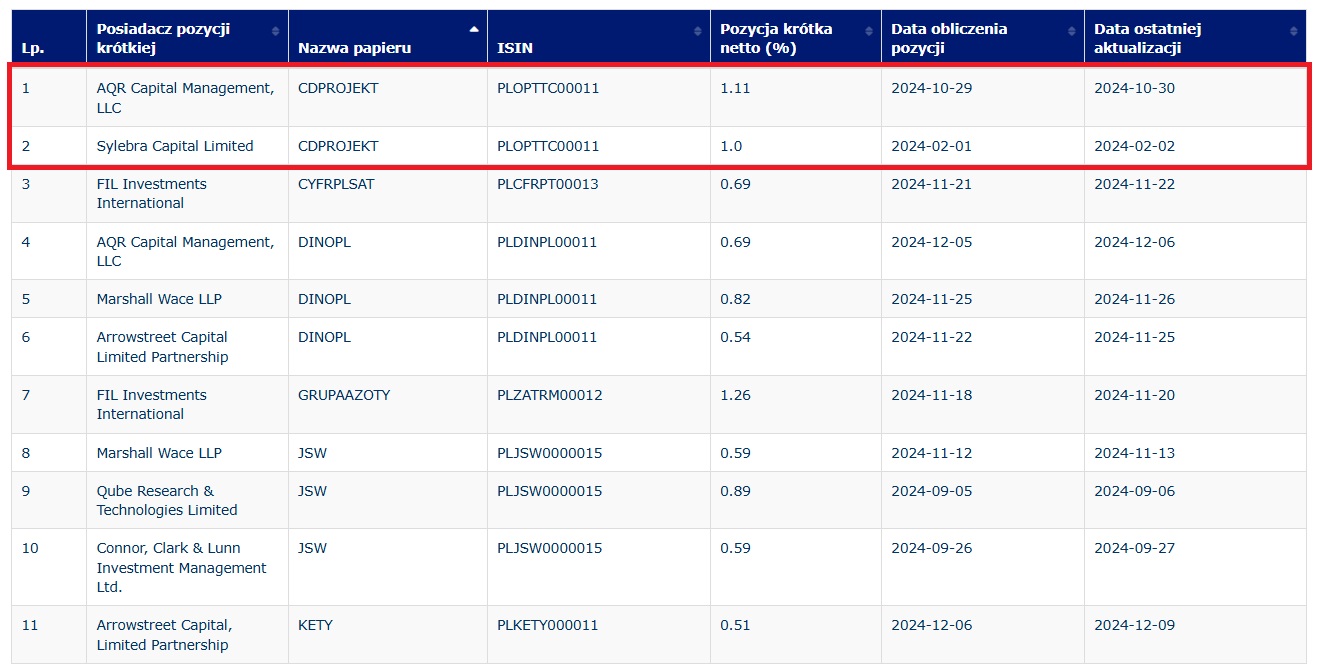Viewport: 1324px width, 667px height.
Task: Select calculation date 2024-10-29
Action: pos(932,88)
